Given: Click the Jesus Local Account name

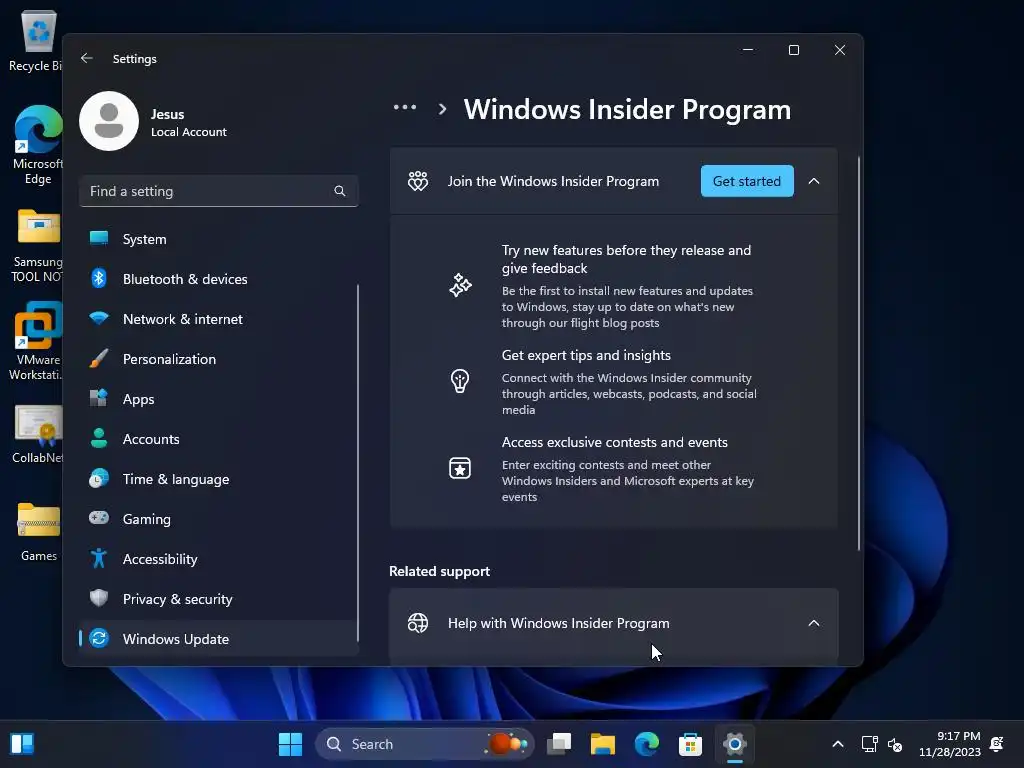Looking at the screenshot, I should 189,122.
